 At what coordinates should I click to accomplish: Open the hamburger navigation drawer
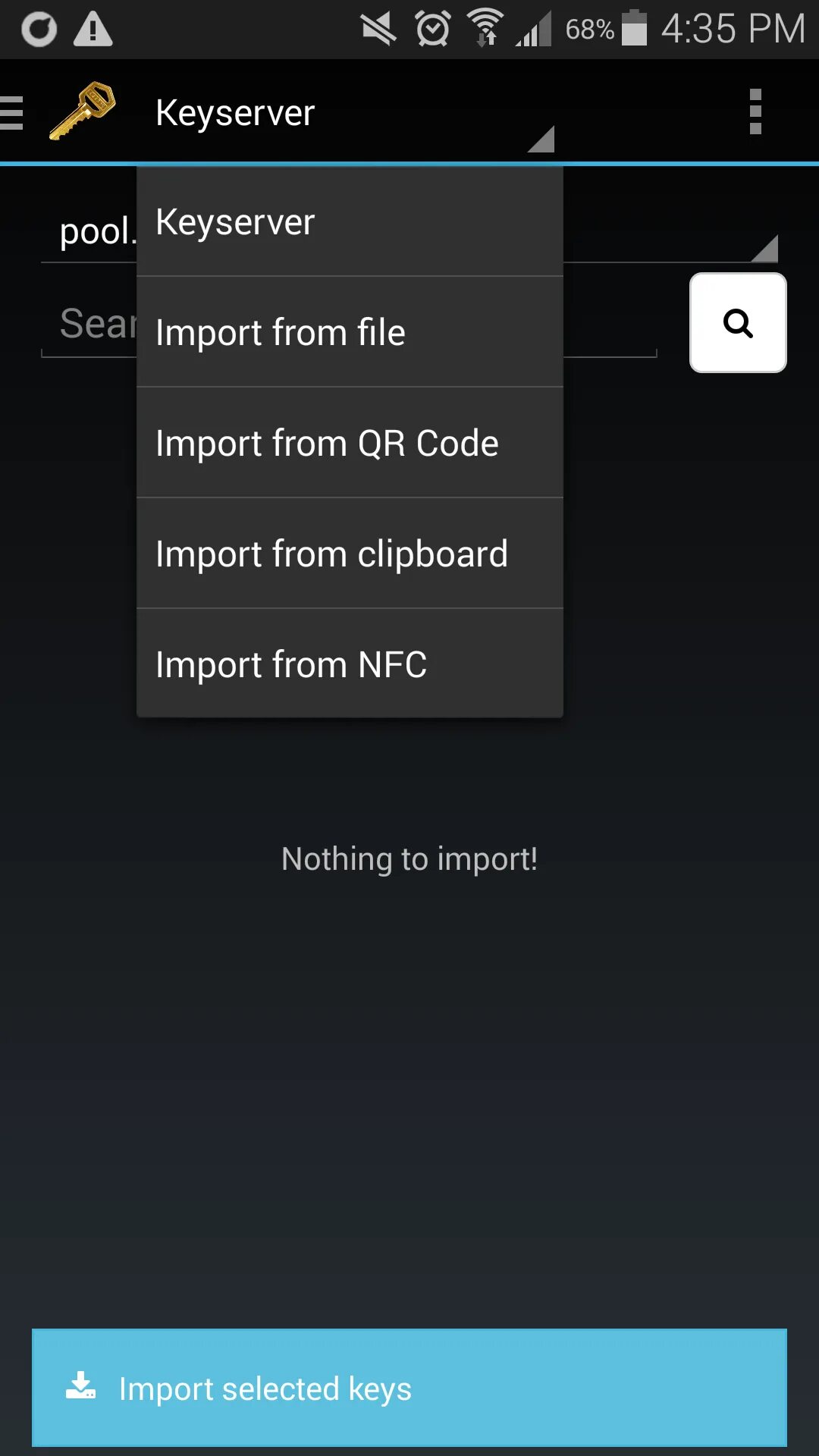click(x=12, y=113)
